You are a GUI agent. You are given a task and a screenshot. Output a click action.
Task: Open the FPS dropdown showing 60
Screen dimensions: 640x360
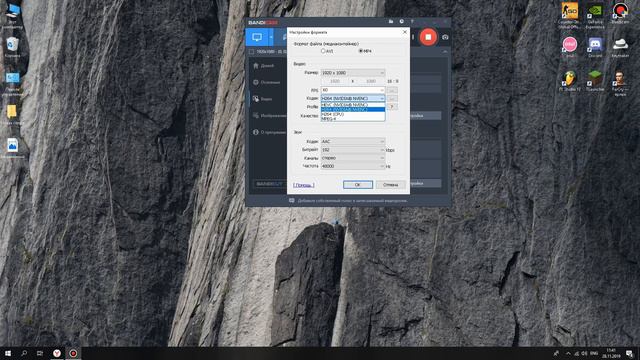pyautogui.click(x=353, y=90)
